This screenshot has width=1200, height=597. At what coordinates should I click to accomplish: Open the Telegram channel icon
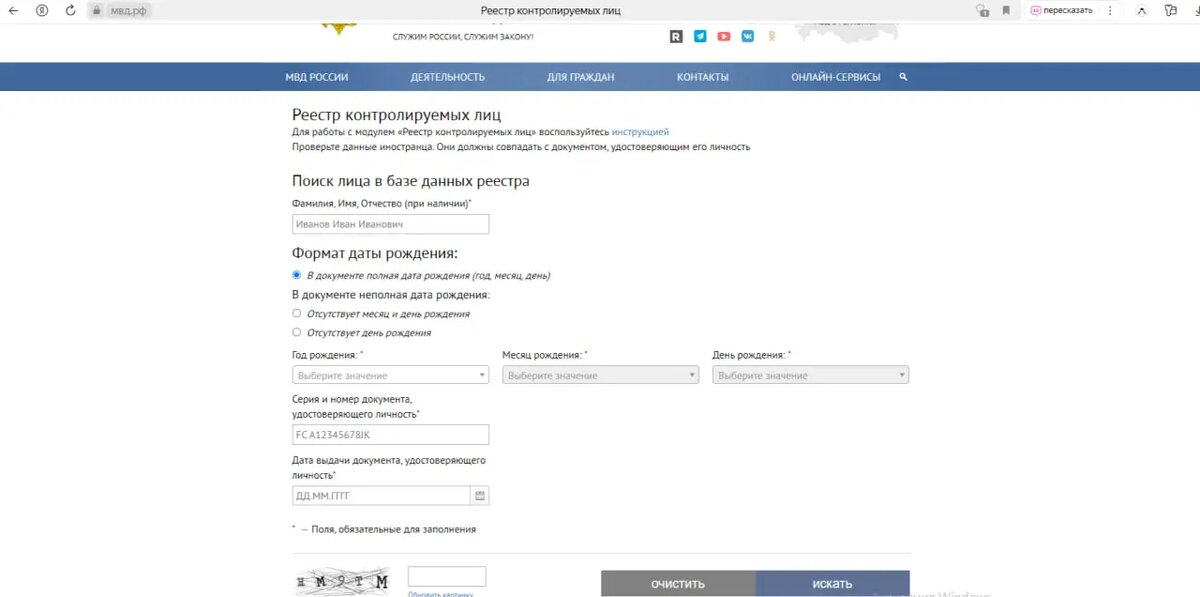click(x=700, y=36)
